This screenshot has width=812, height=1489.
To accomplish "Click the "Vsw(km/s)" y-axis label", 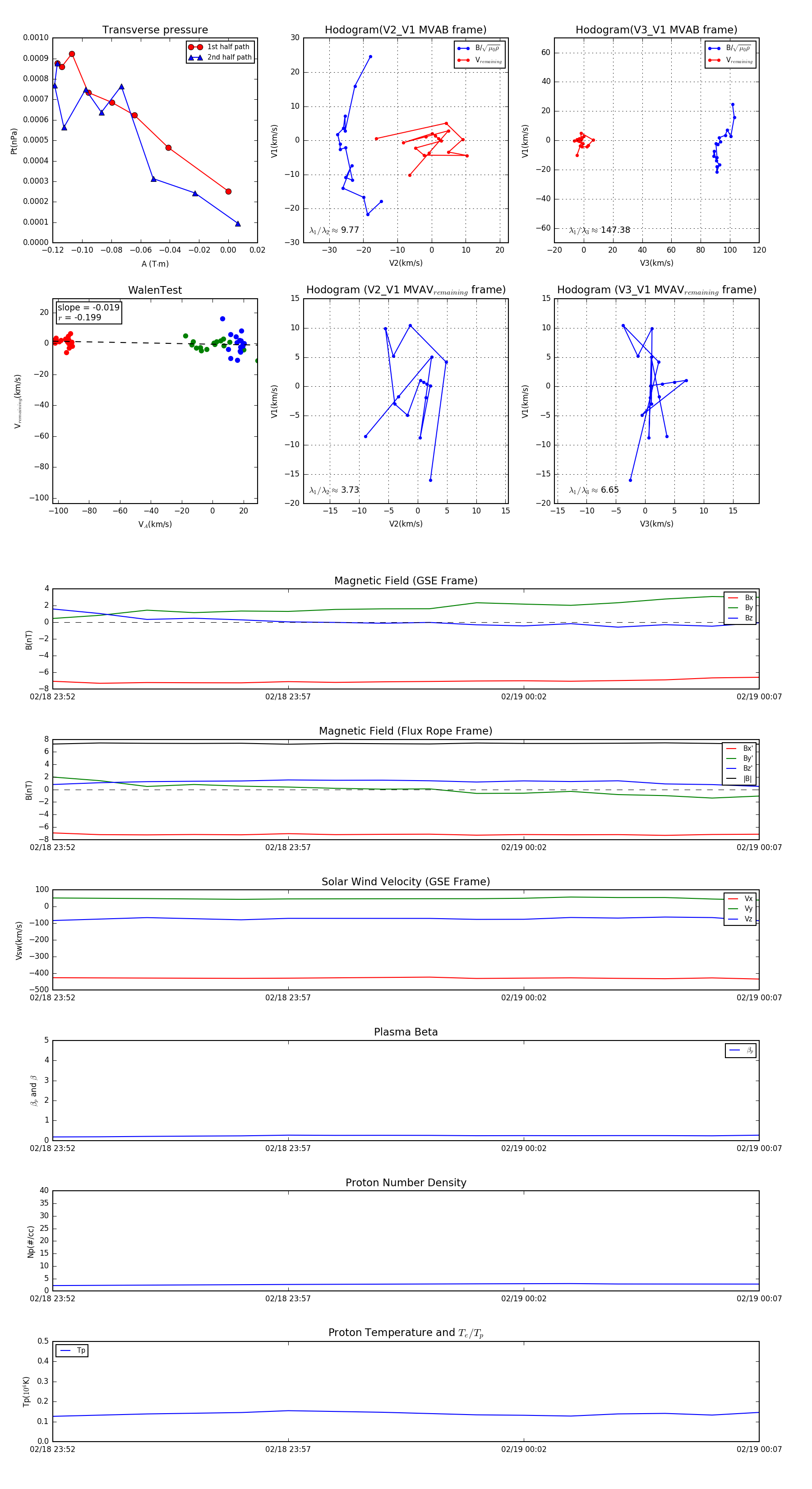I will click(19, 941).
